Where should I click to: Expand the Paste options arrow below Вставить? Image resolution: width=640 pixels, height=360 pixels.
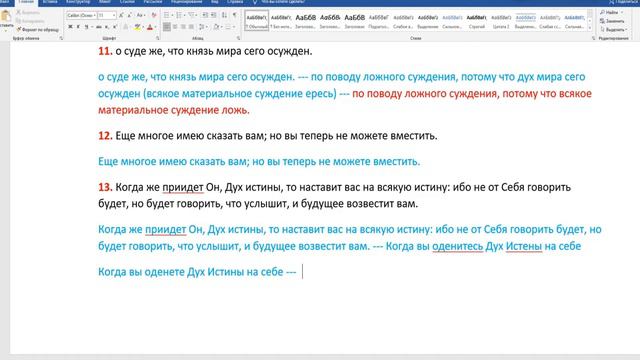pos(6,31)
